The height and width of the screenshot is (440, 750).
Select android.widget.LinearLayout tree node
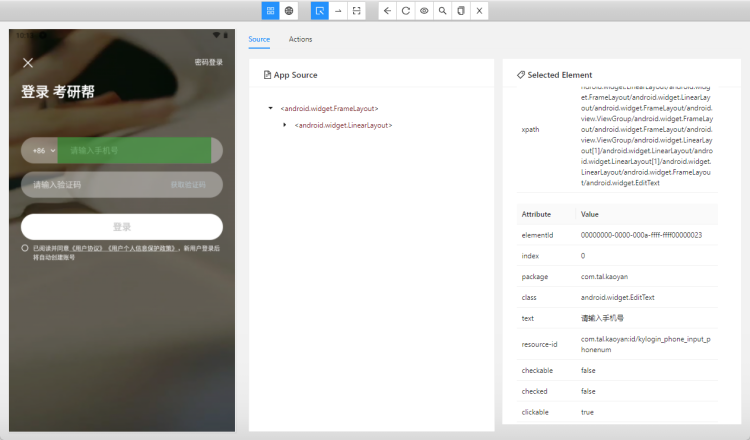tap(343, 125)
